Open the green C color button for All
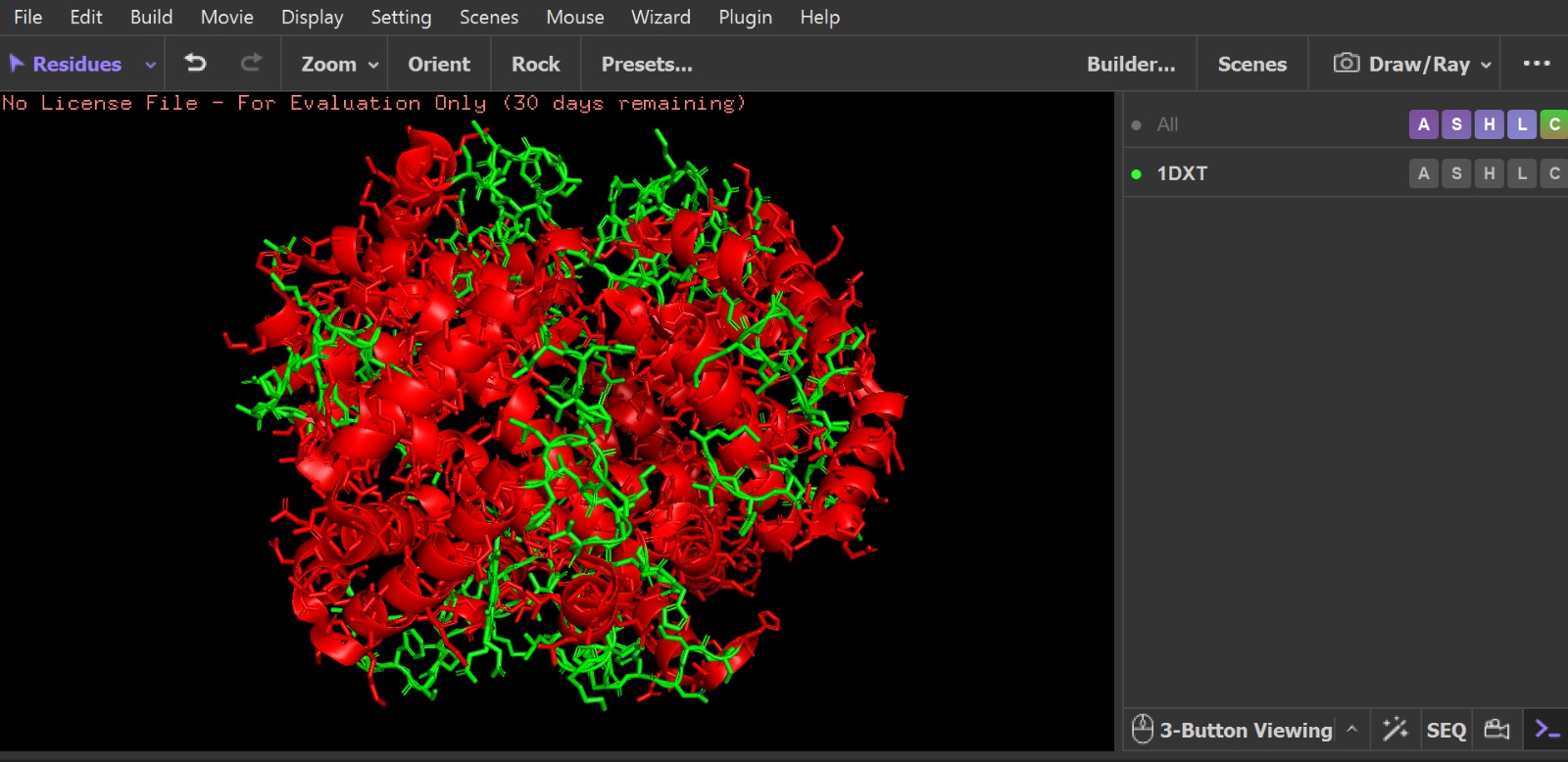1568x762 pixels. click(1553, 124)
